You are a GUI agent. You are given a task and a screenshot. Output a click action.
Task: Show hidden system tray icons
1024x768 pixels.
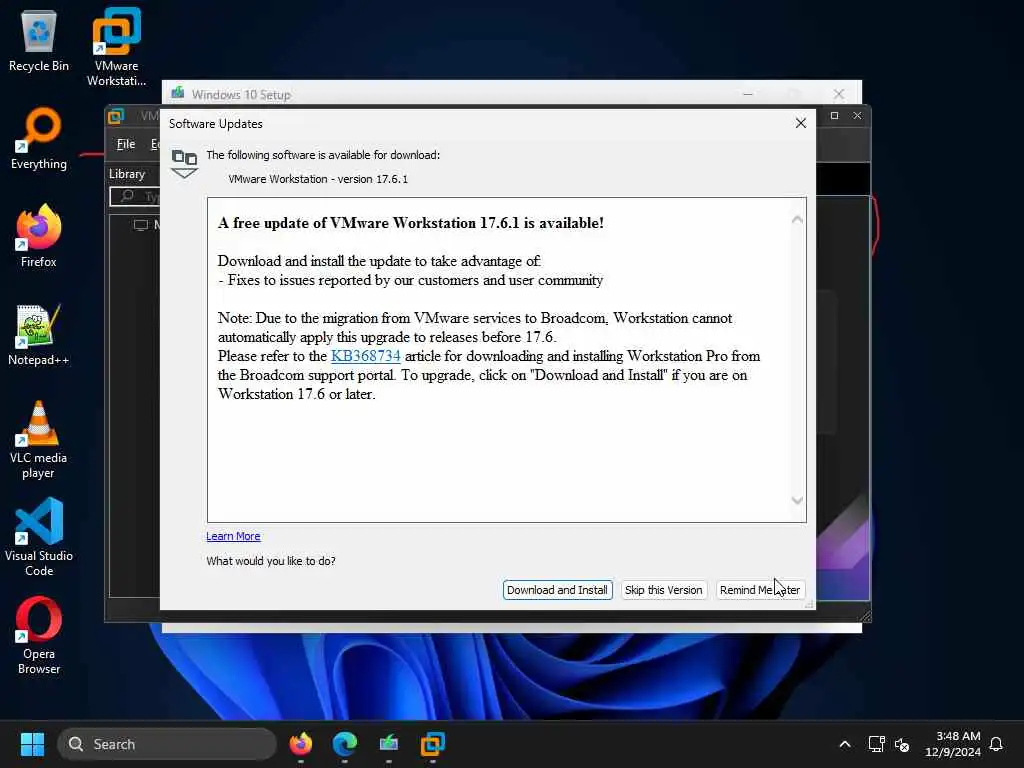(844, 744)
